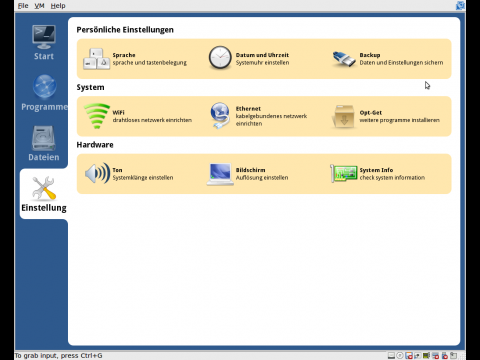Viewport: 480px width, 360px height.
Task: Click the CD drive status icon
Action: coord(400,355)
